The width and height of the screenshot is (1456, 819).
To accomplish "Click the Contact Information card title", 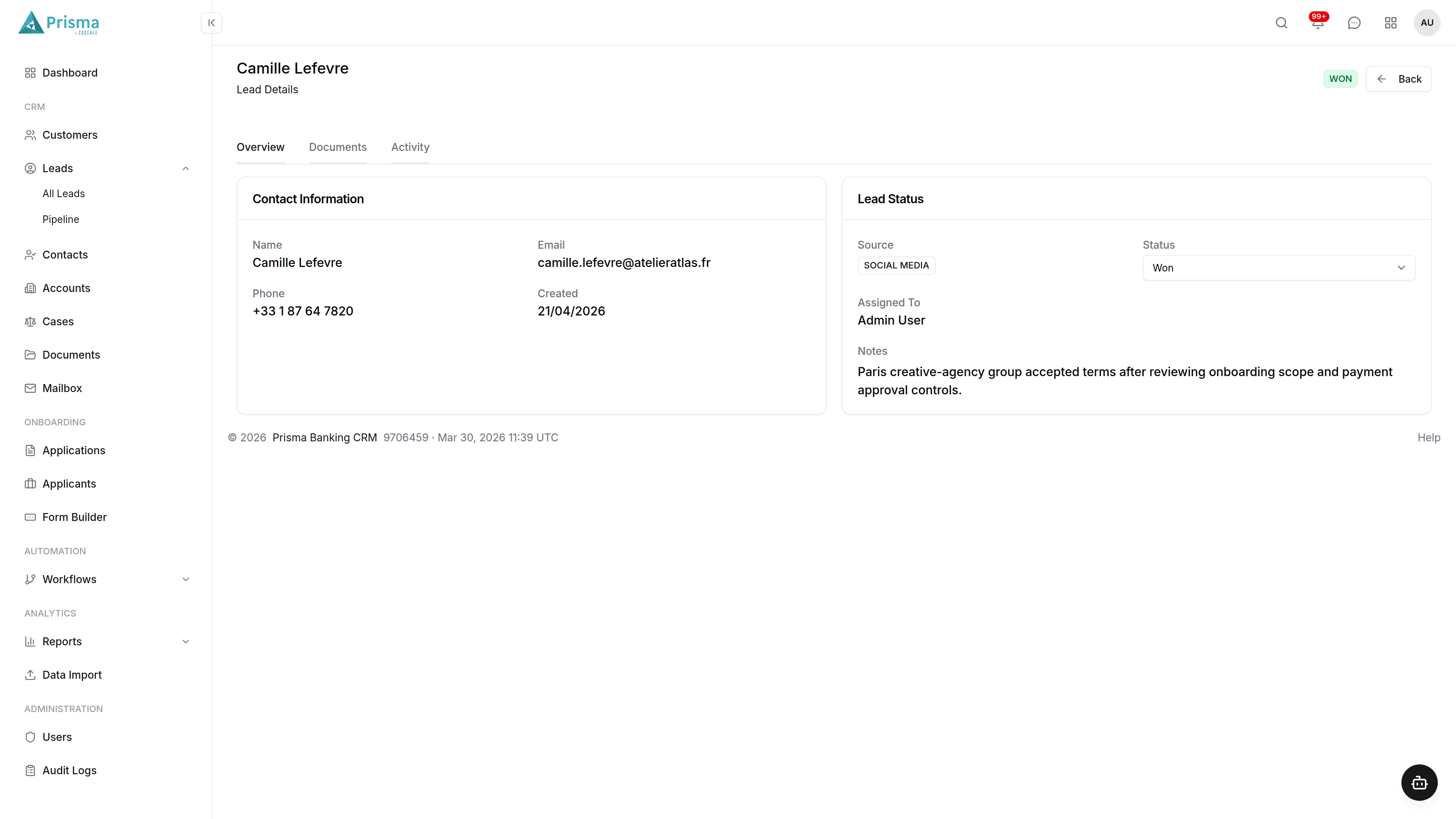I will point(308,199).
